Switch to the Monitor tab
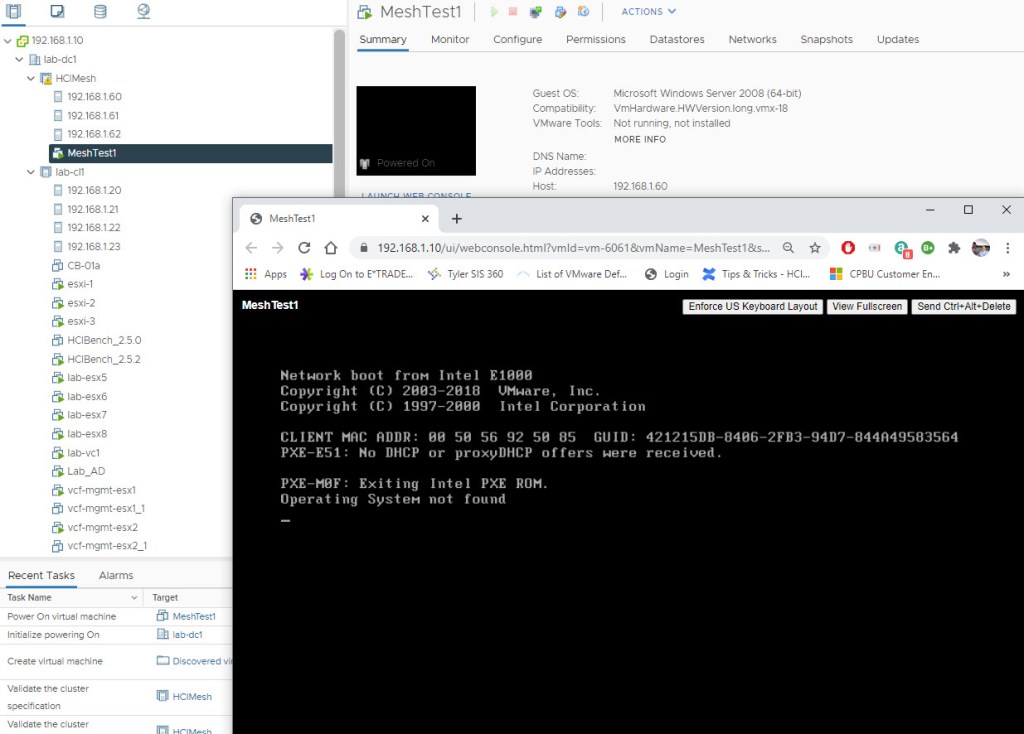Viewport: 1024px width, 734px height. click(x=450, y=40)
